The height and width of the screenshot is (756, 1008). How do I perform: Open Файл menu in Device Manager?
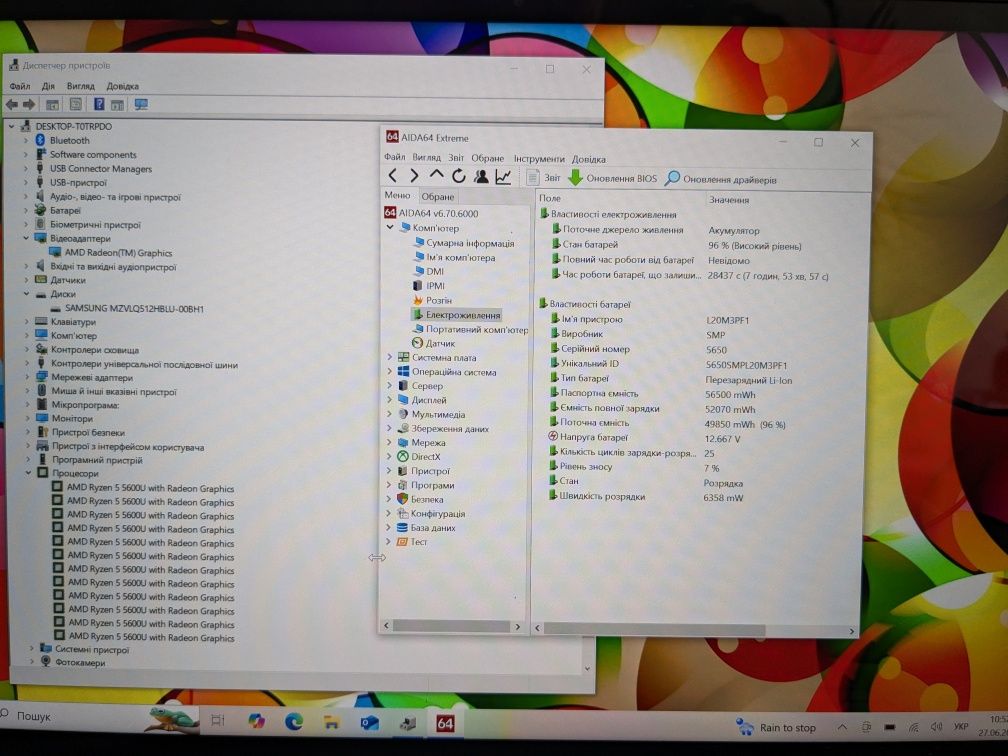tap(20, 86)
